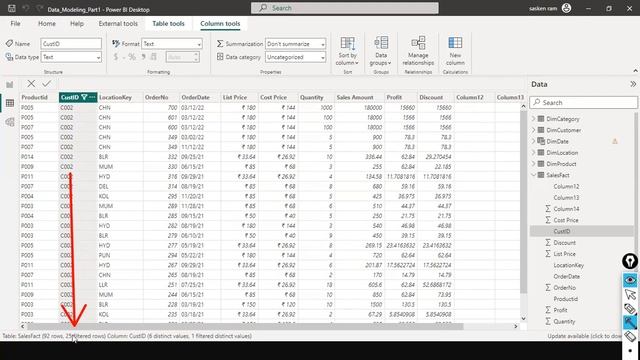Image resolution: width=640 pixels, height=360 pixels.
Task: Expand the DimDate table
Action: [533, 141]
